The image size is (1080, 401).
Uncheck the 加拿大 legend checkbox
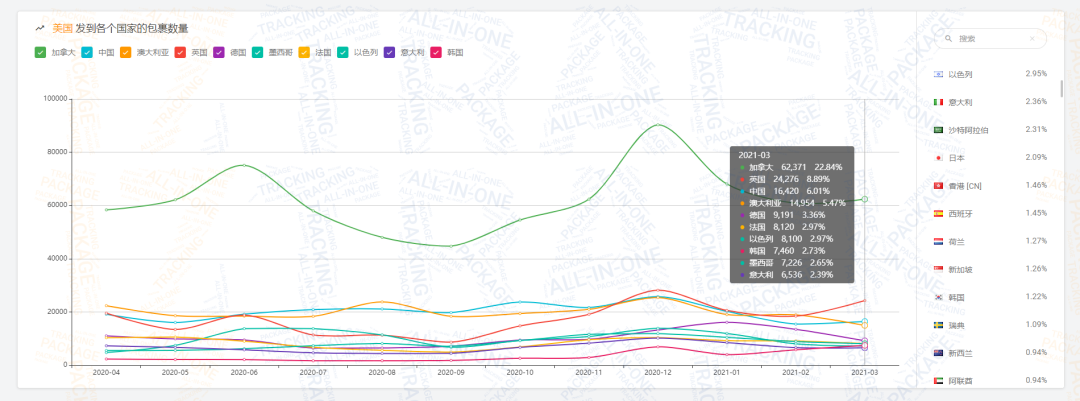point(40,52)
